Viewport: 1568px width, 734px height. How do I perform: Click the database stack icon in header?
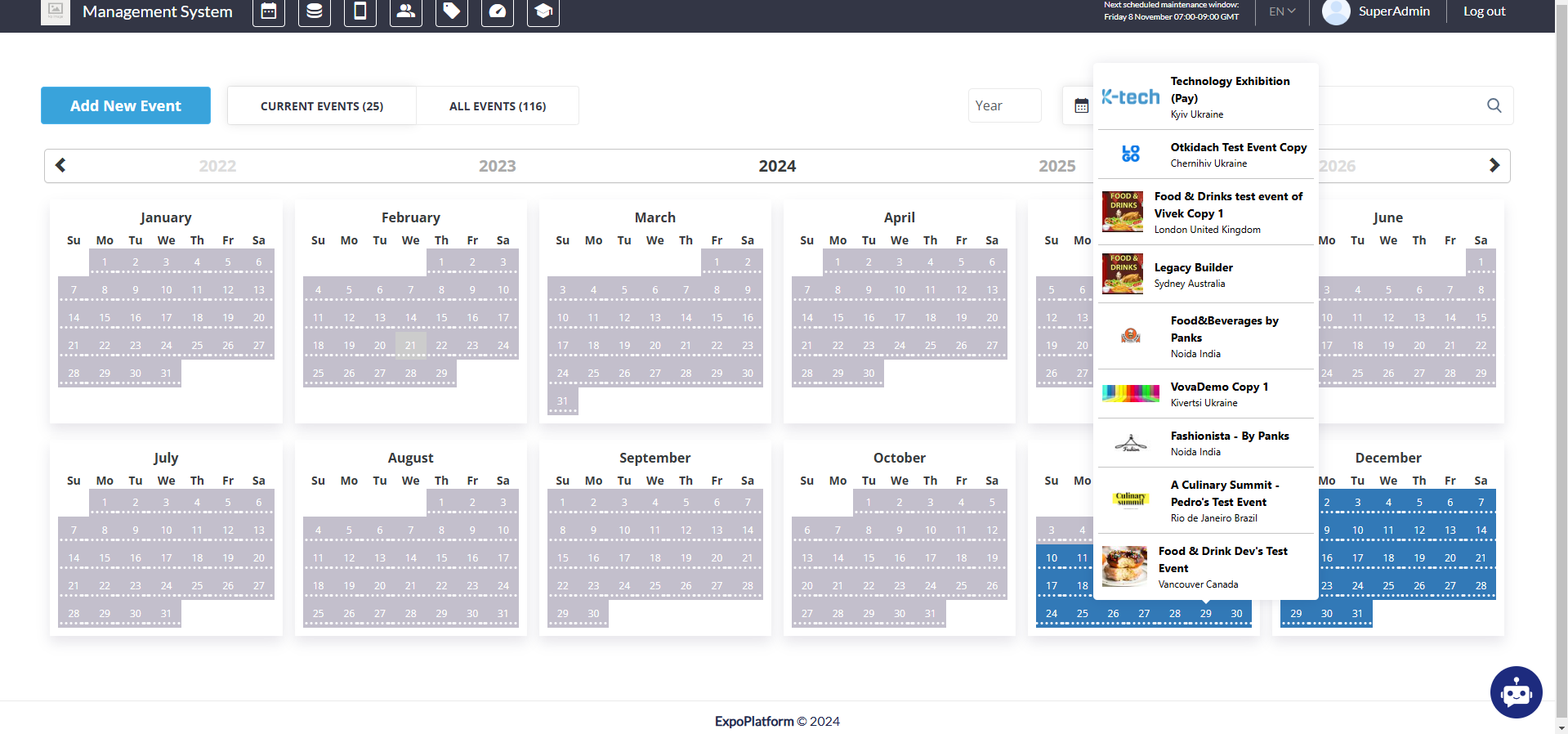pyautogui.click(x=314, y=11)
